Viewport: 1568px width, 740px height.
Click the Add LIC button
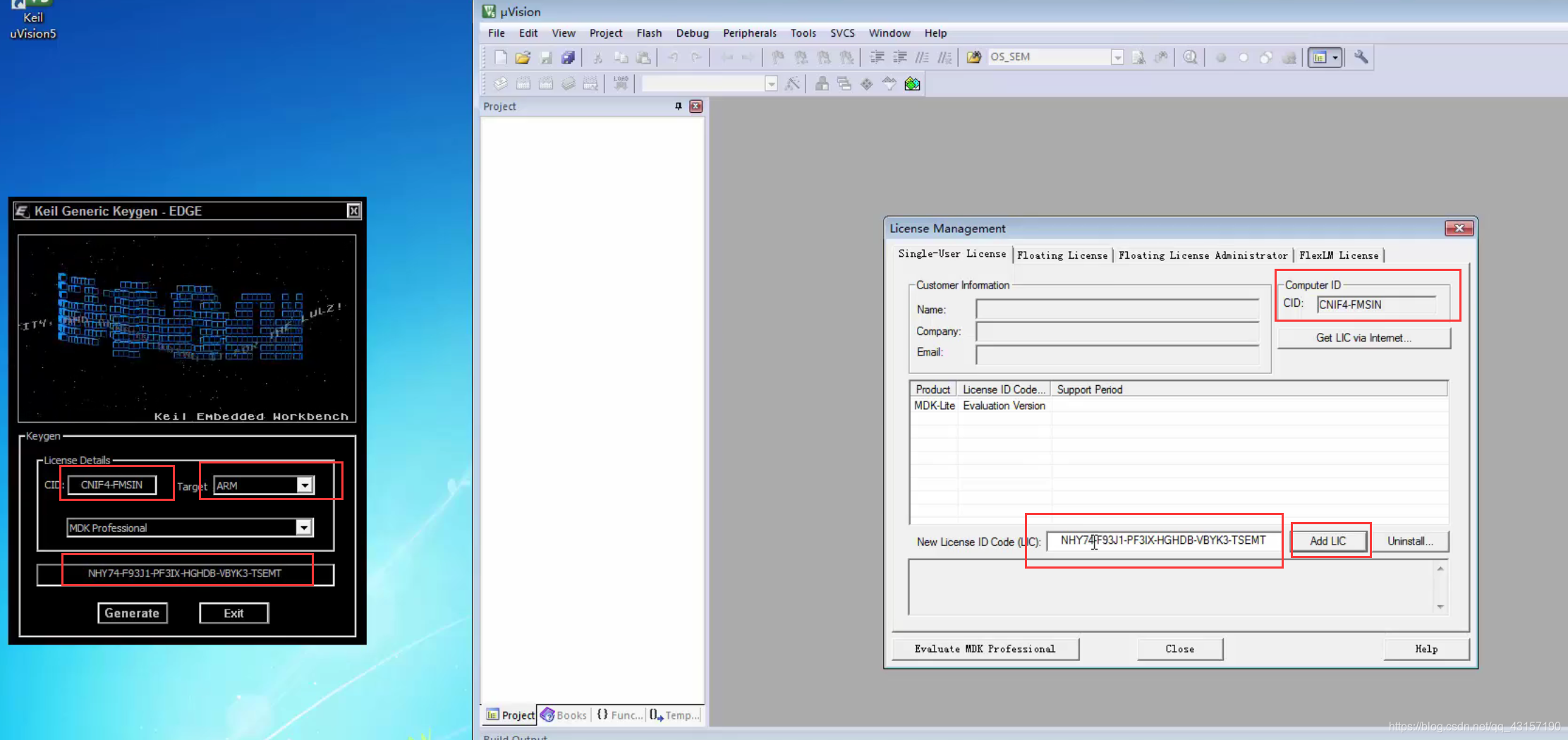(x=1328, y=541)
